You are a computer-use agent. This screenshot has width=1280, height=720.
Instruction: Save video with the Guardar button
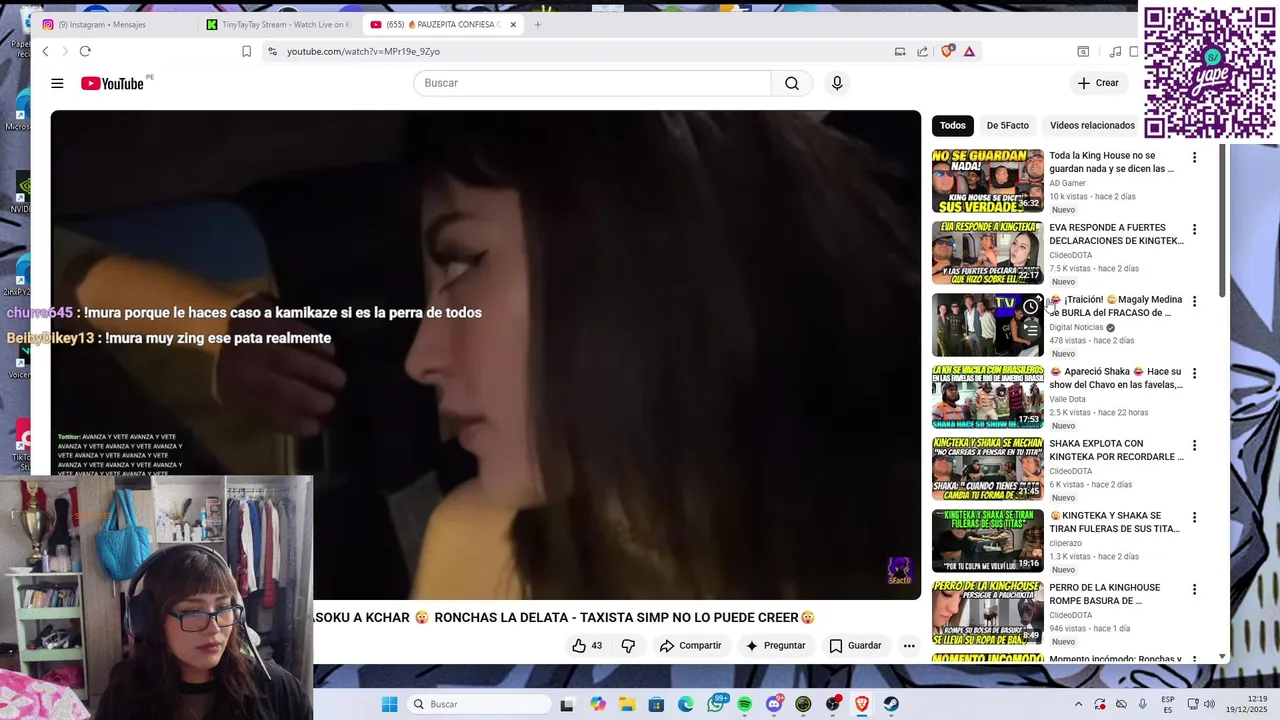[x=855, y=646]
